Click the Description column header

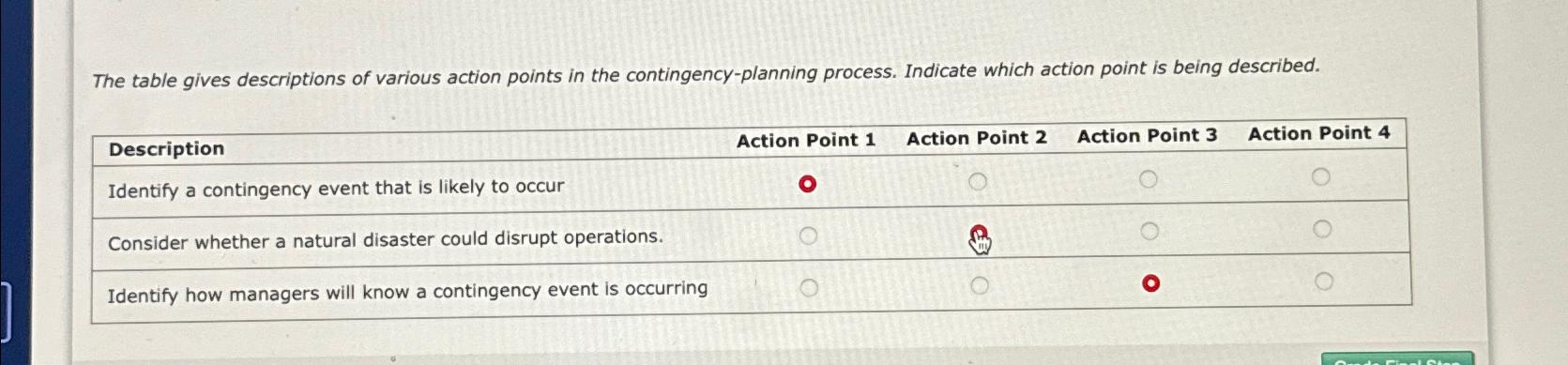166,149
